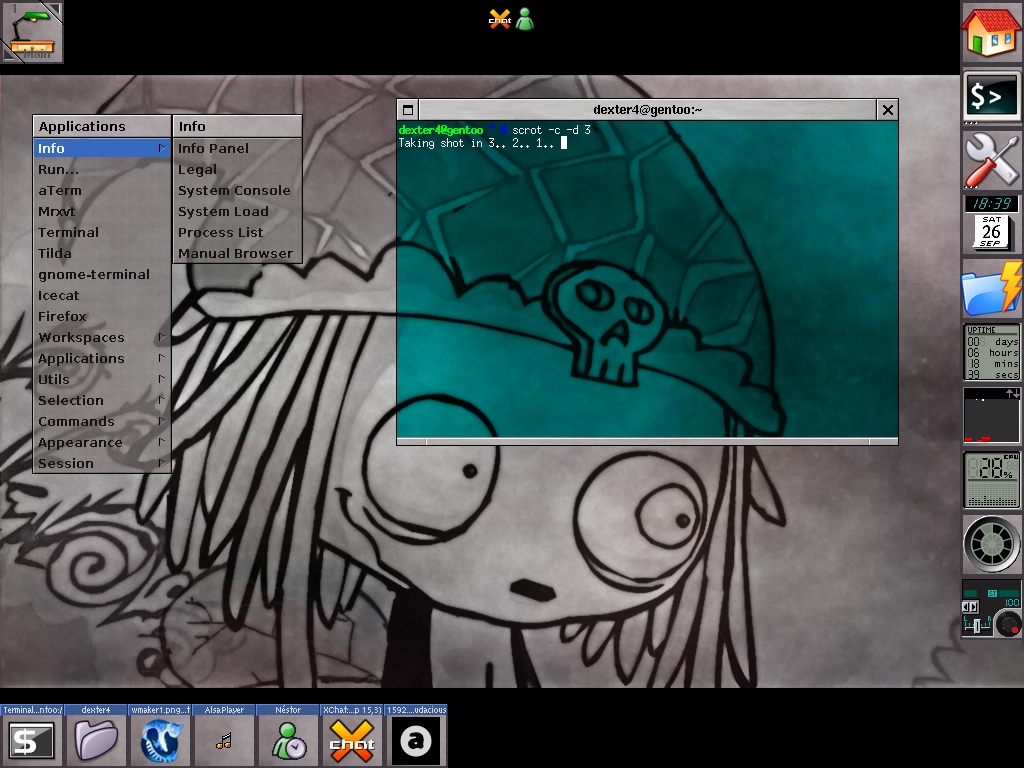Image resolution: width=1024 pixels, height=768 pixels.
Task: Open Process List entry
Action: click(238, 232)
